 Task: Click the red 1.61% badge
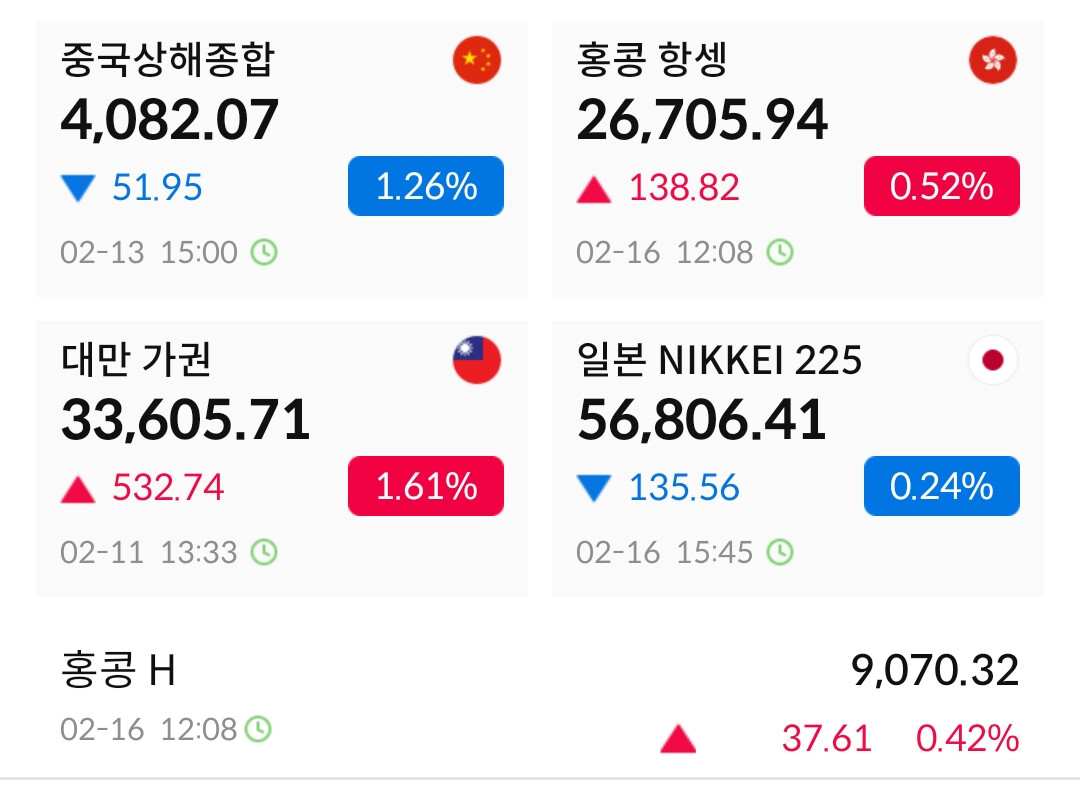426,486
